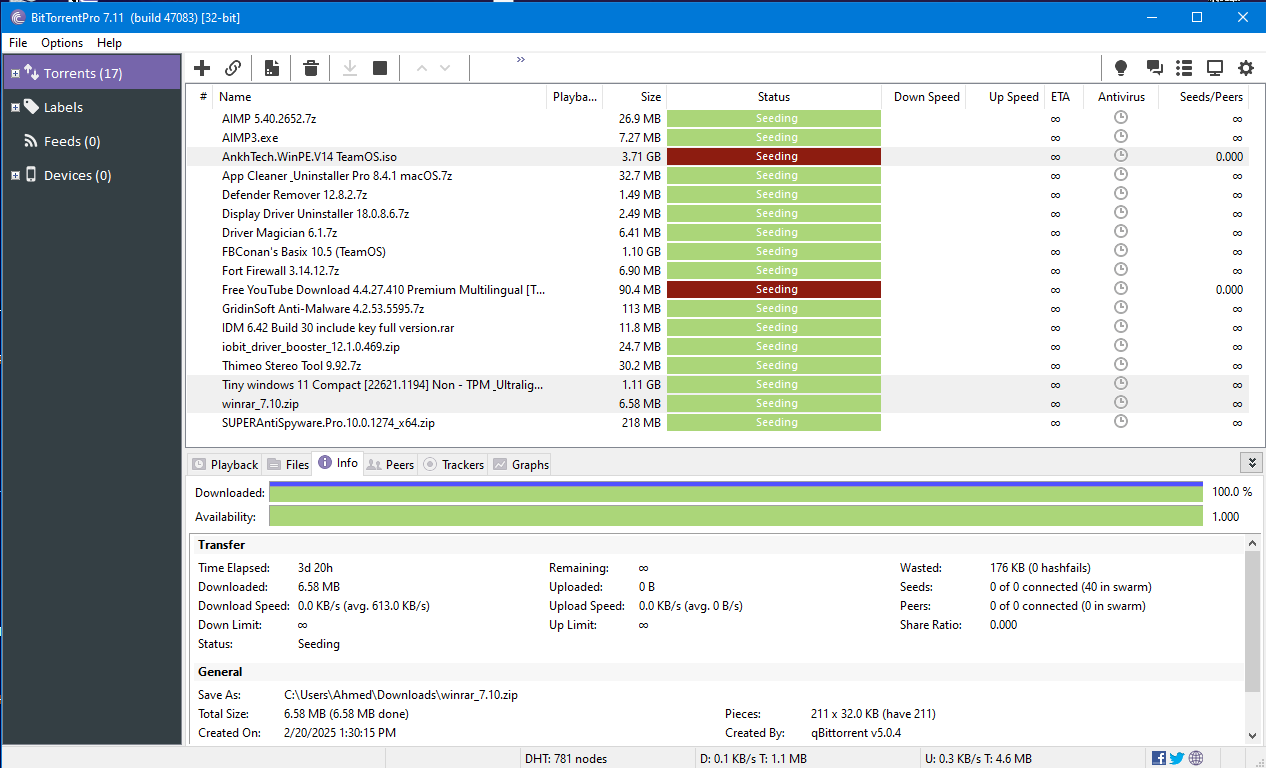
Task: Click the Remove torrent trash icon
Action: click(x=311, y=68)
